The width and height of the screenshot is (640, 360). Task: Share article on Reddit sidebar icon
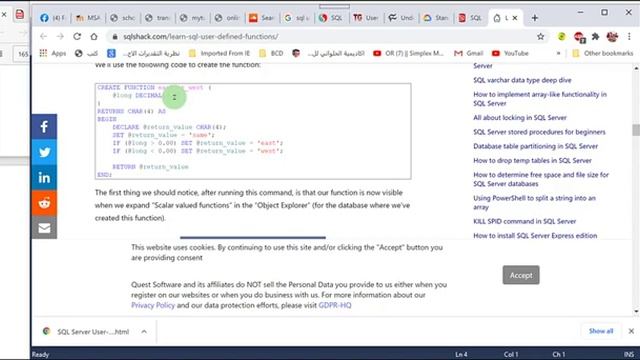pyautogui.click(x=44, y=203)
